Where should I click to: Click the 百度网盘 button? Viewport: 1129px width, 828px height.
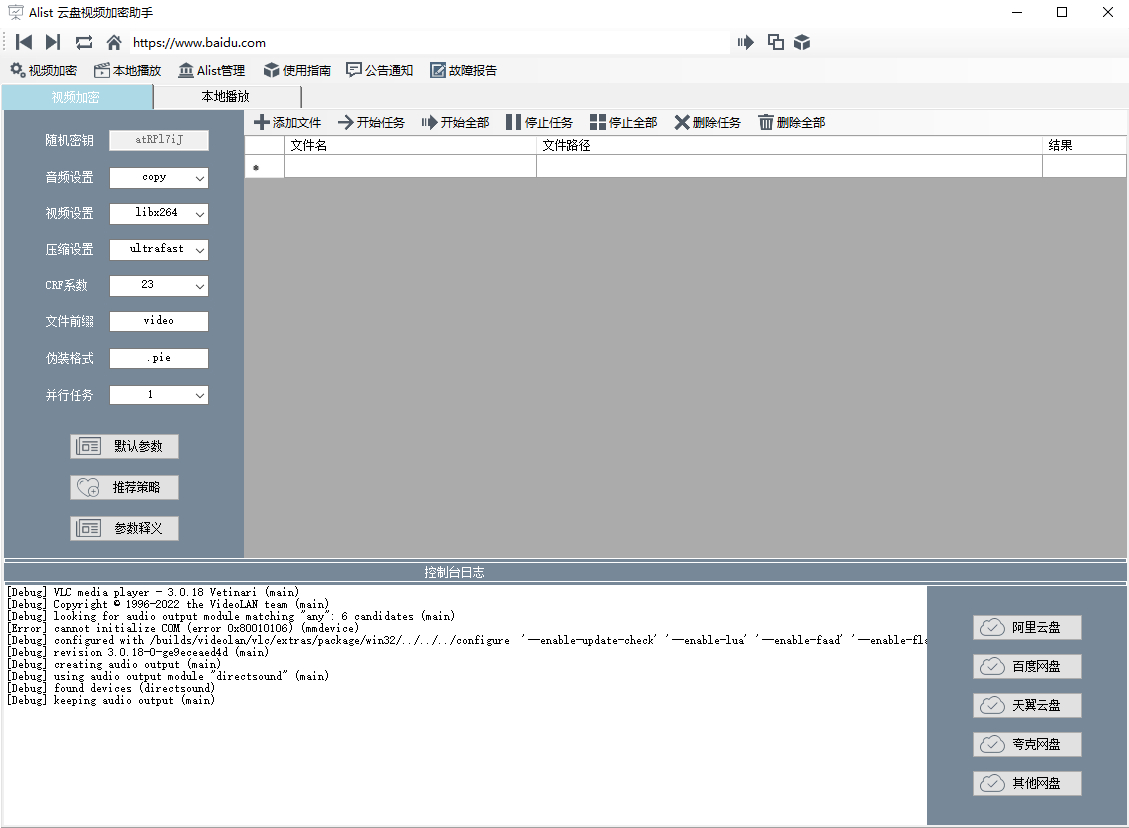1027,667
